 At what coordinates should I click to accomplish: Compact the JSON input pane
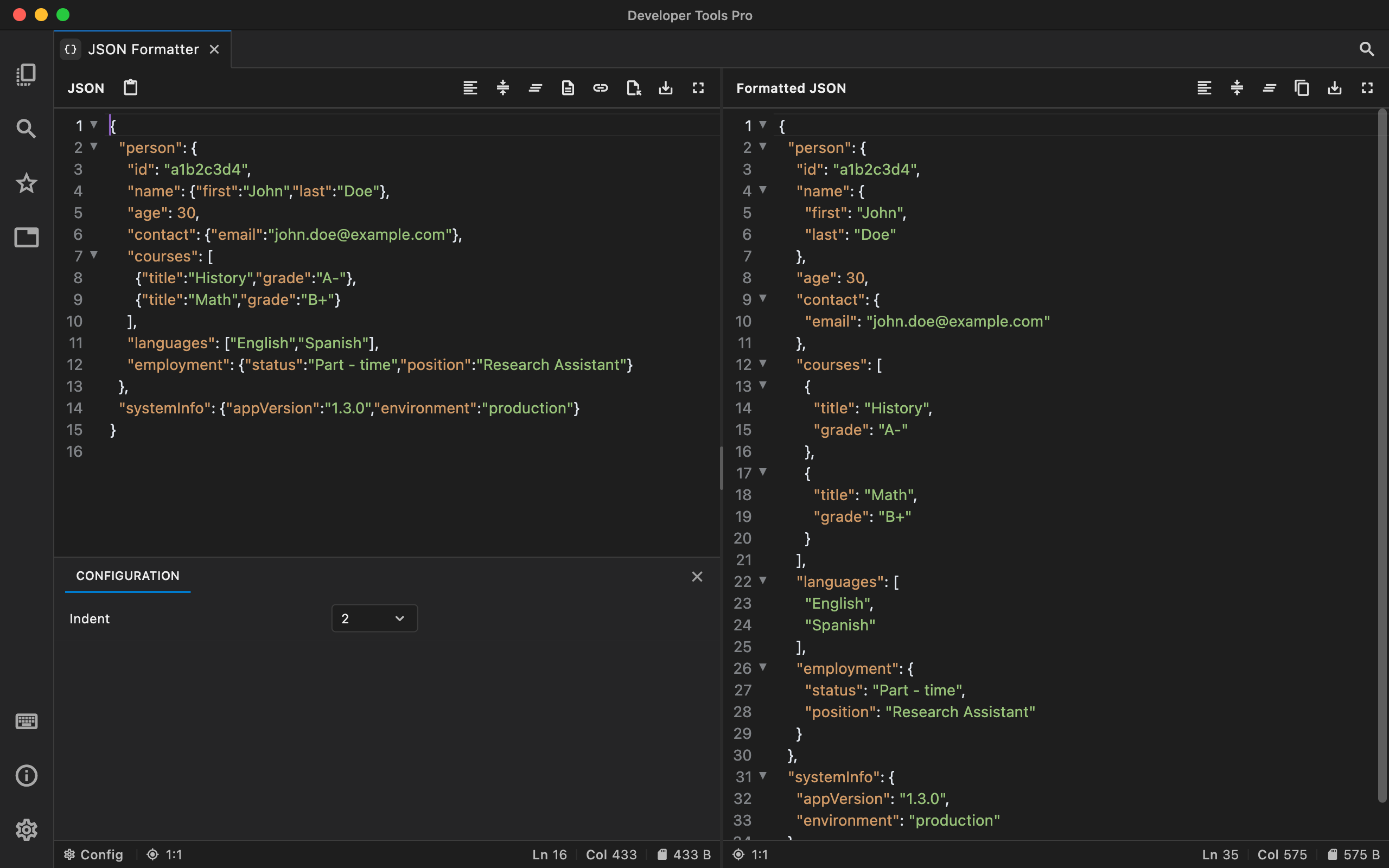[x=503, y=88]
